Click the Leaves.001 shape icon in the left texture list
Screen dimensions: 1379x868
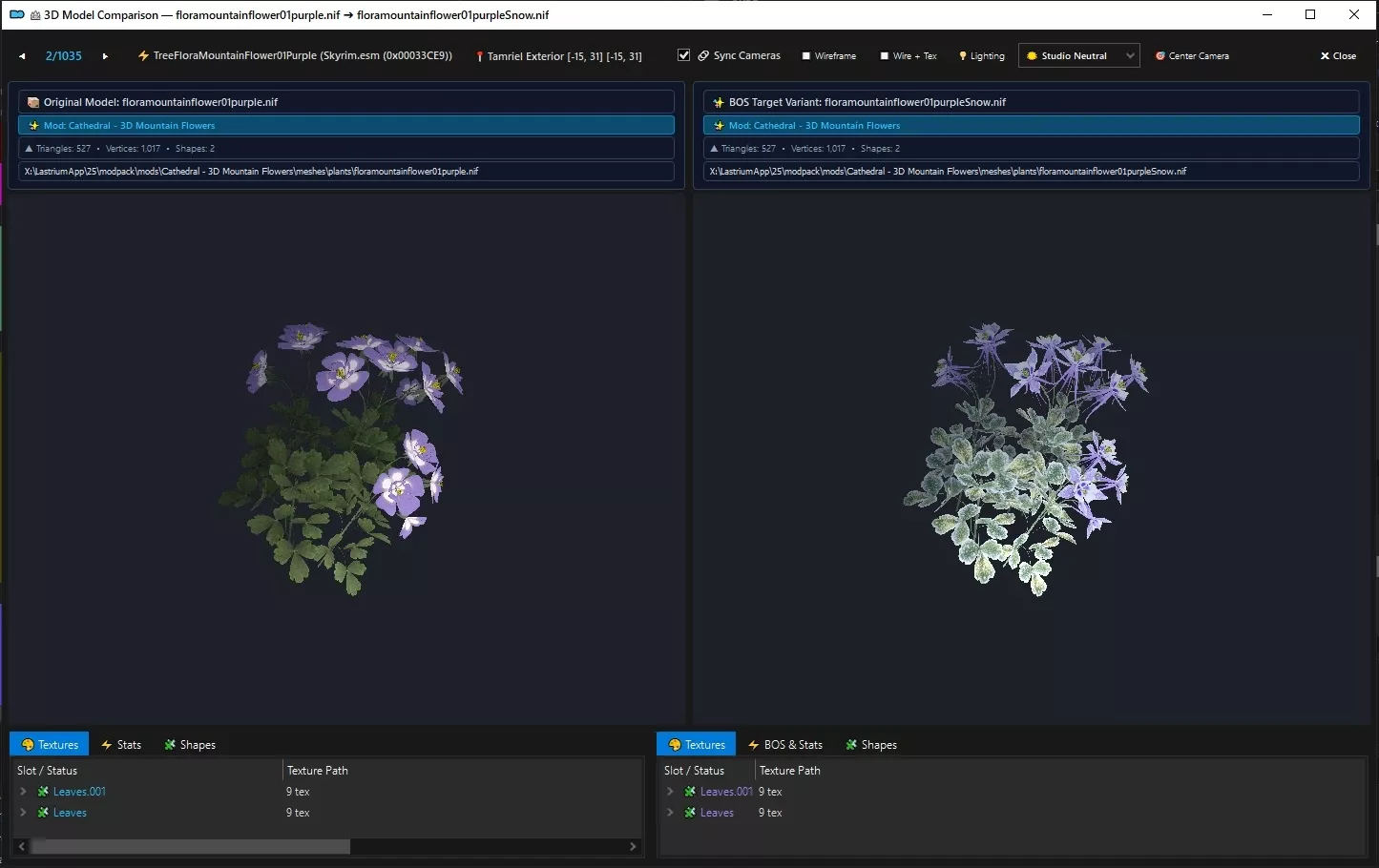pos(43,792)
